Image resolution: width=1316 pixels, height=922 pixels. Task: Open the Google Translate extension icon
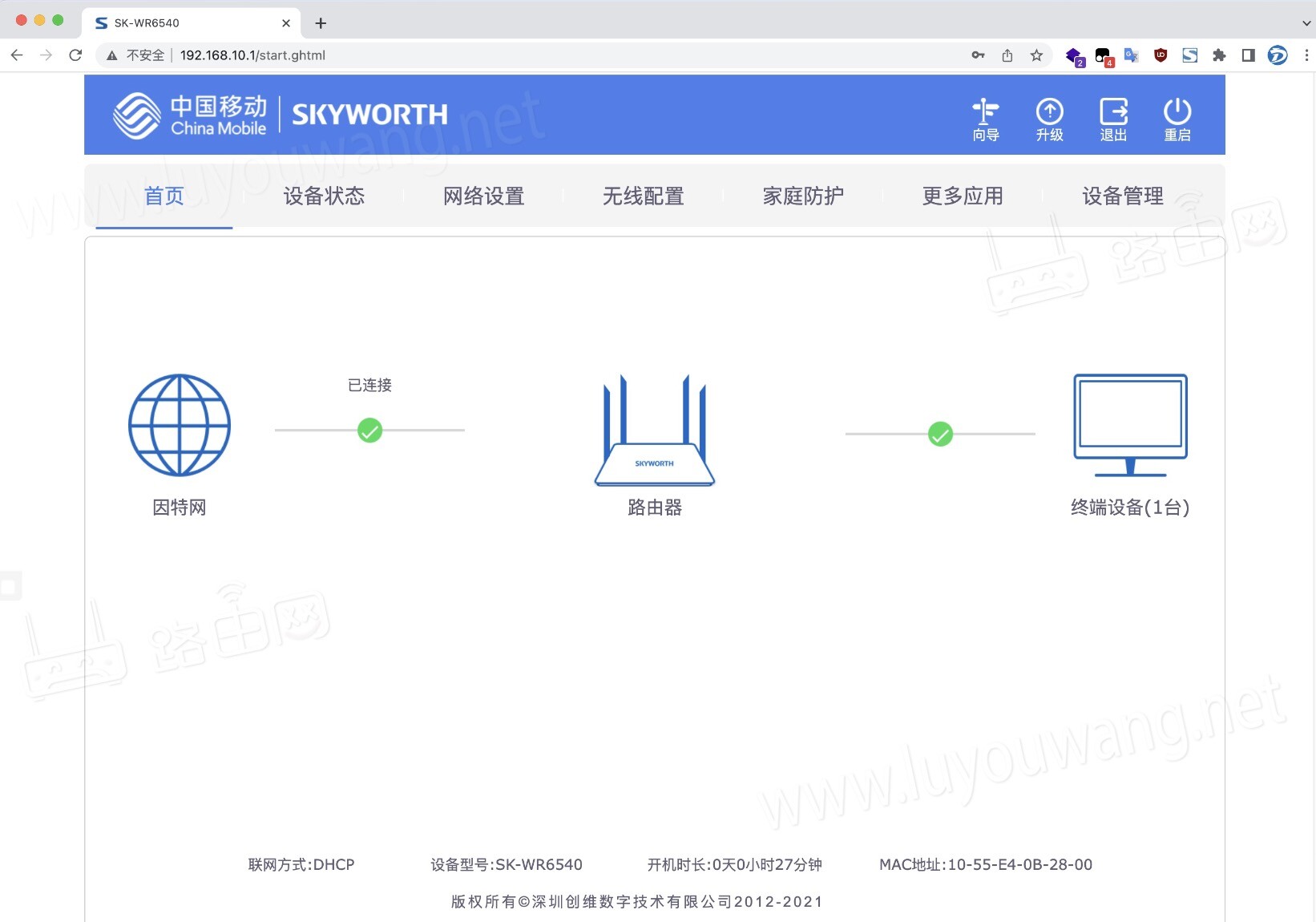pyautogui.click(x=1132, y=55)
